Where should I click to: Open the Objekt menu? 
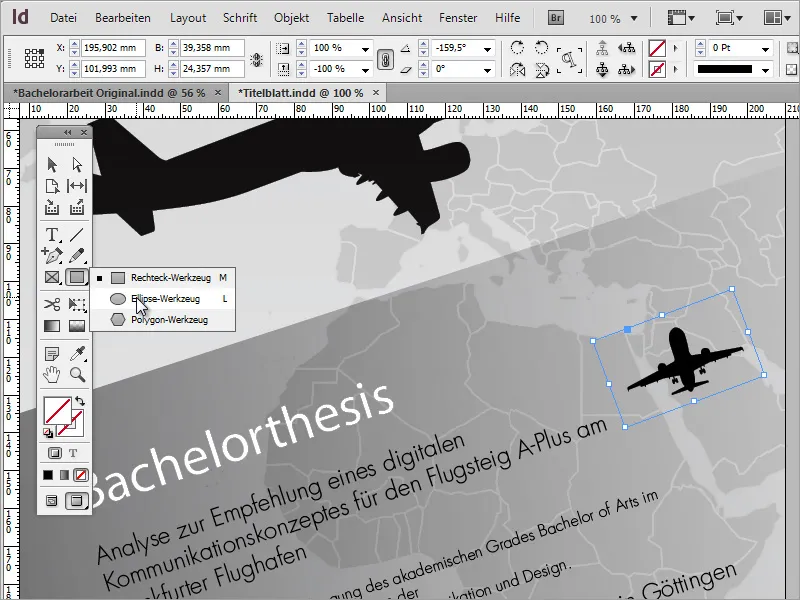291,18
